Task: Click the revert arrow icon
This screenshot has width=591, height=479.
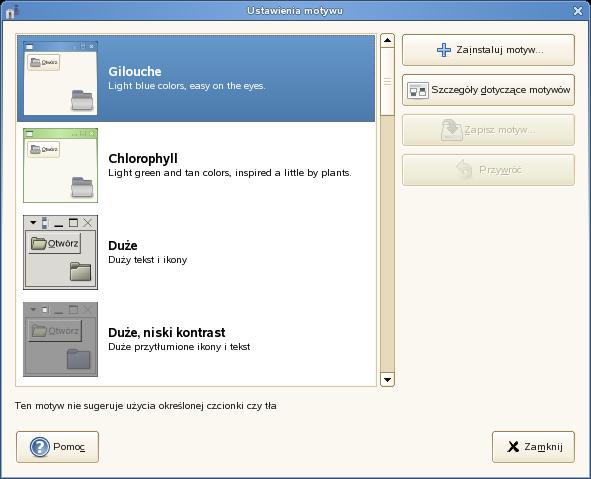Action: (x=464, y=170)
